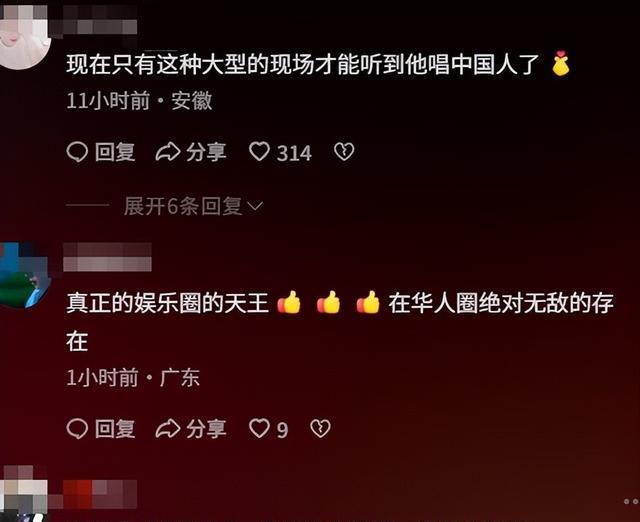This screenshot has width=640, height=522.
Task: Click the first commenter's blurred username
Action: point(100,20)
